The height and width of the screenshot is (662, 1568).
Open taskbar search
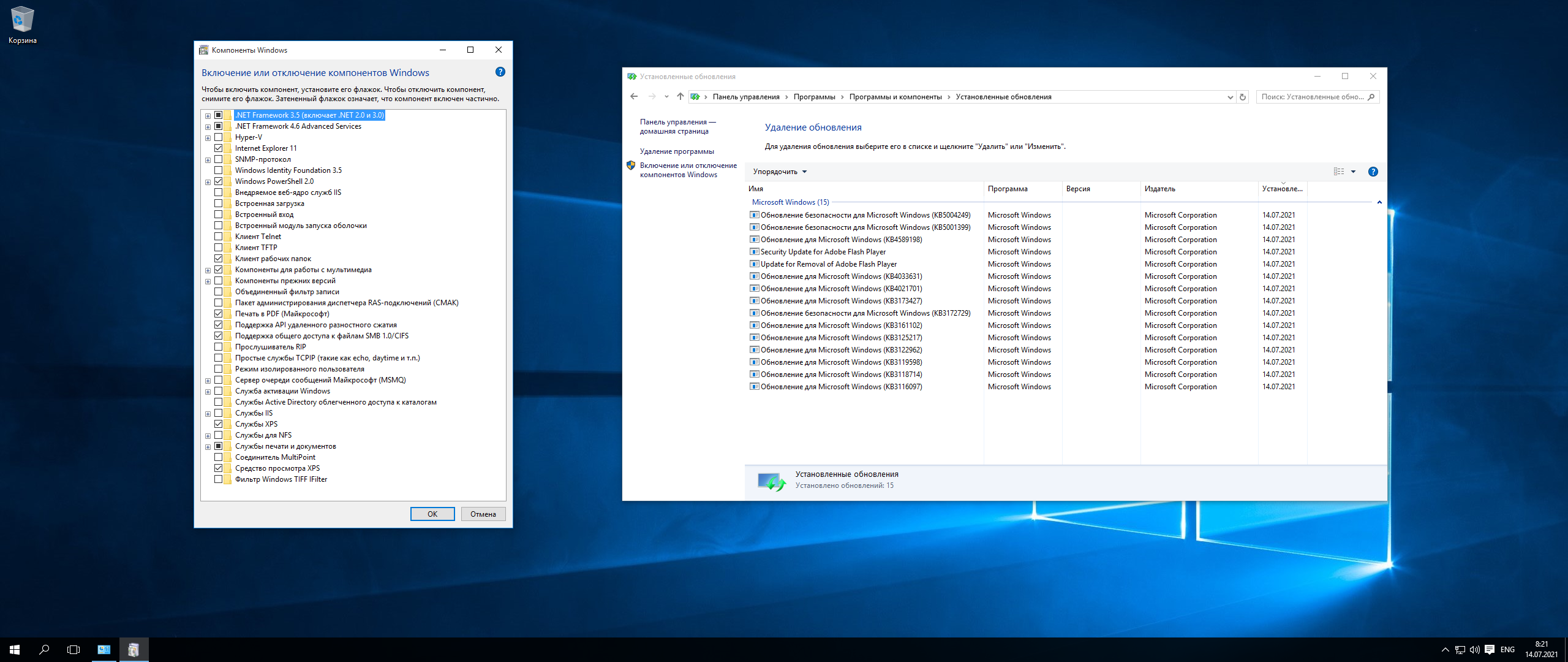44,650
